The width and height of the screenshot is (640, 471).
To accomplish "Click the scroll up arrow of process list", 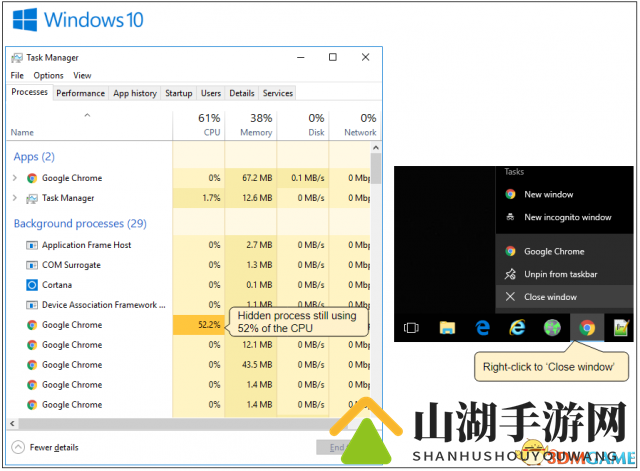I will tap(376, 147).
